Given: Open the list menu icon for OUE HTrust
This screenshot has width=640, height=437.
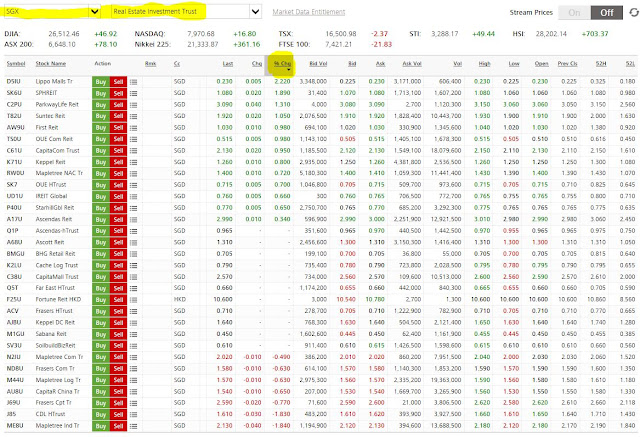Looking at the screenshot, I should point(133,185).
